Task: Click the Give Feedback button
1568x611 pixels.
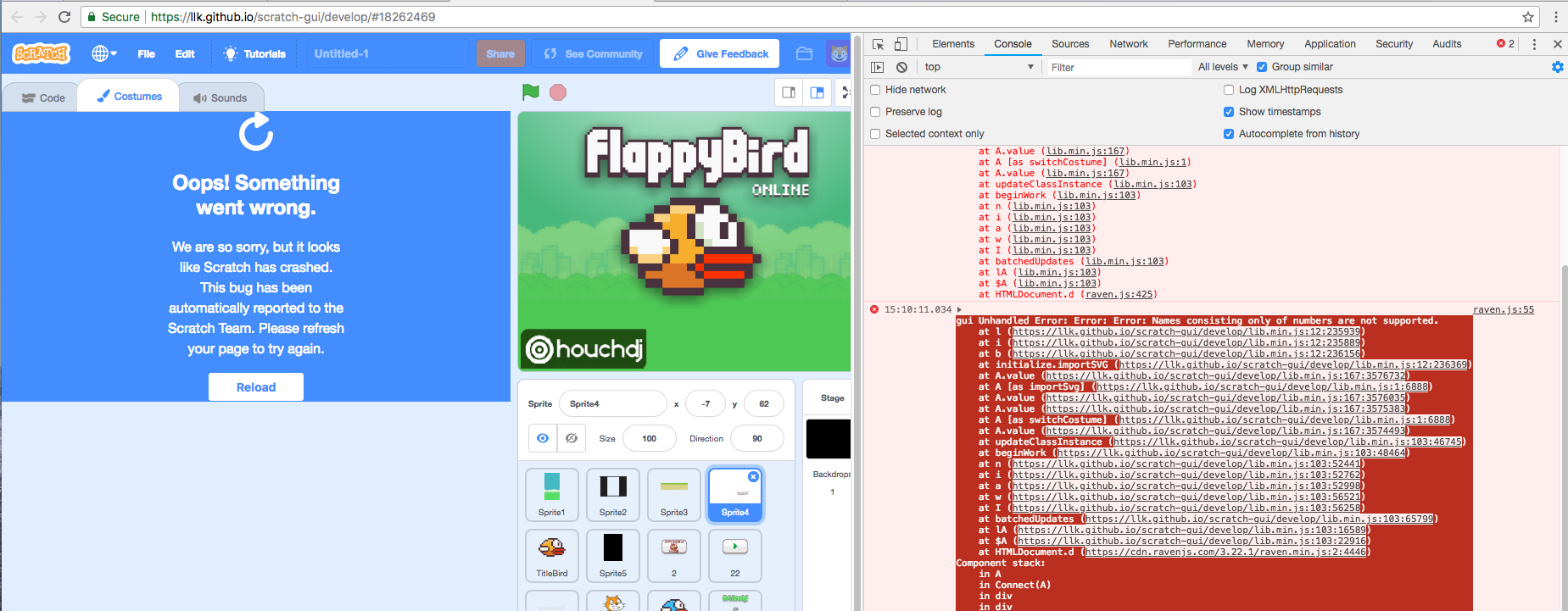Action: (x=721, y=53)
